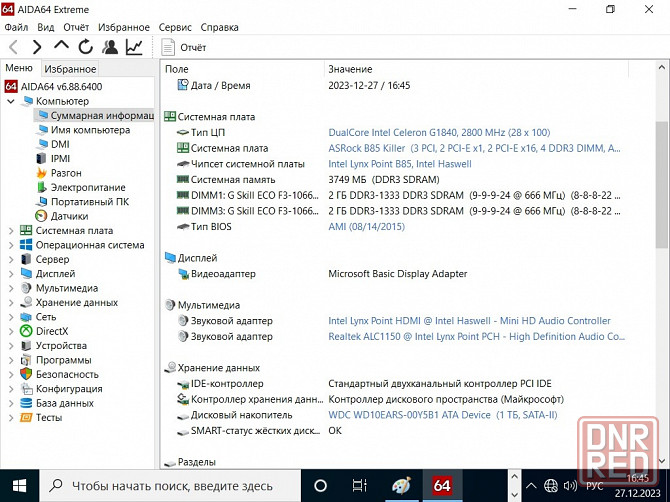
Task: Select the Устройства icon in tree
Action: click(26, 346)
